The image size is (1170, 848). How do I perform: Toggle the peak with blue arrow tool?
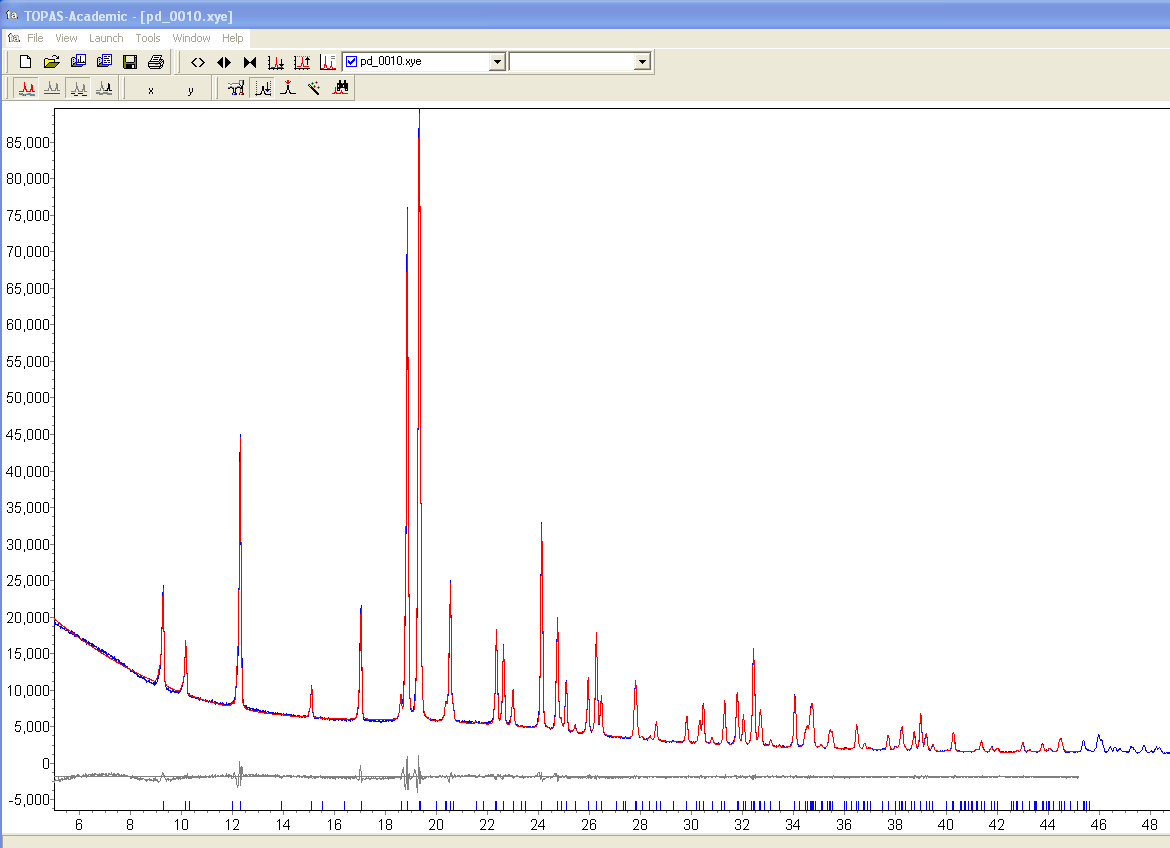[x=263, y=88]
